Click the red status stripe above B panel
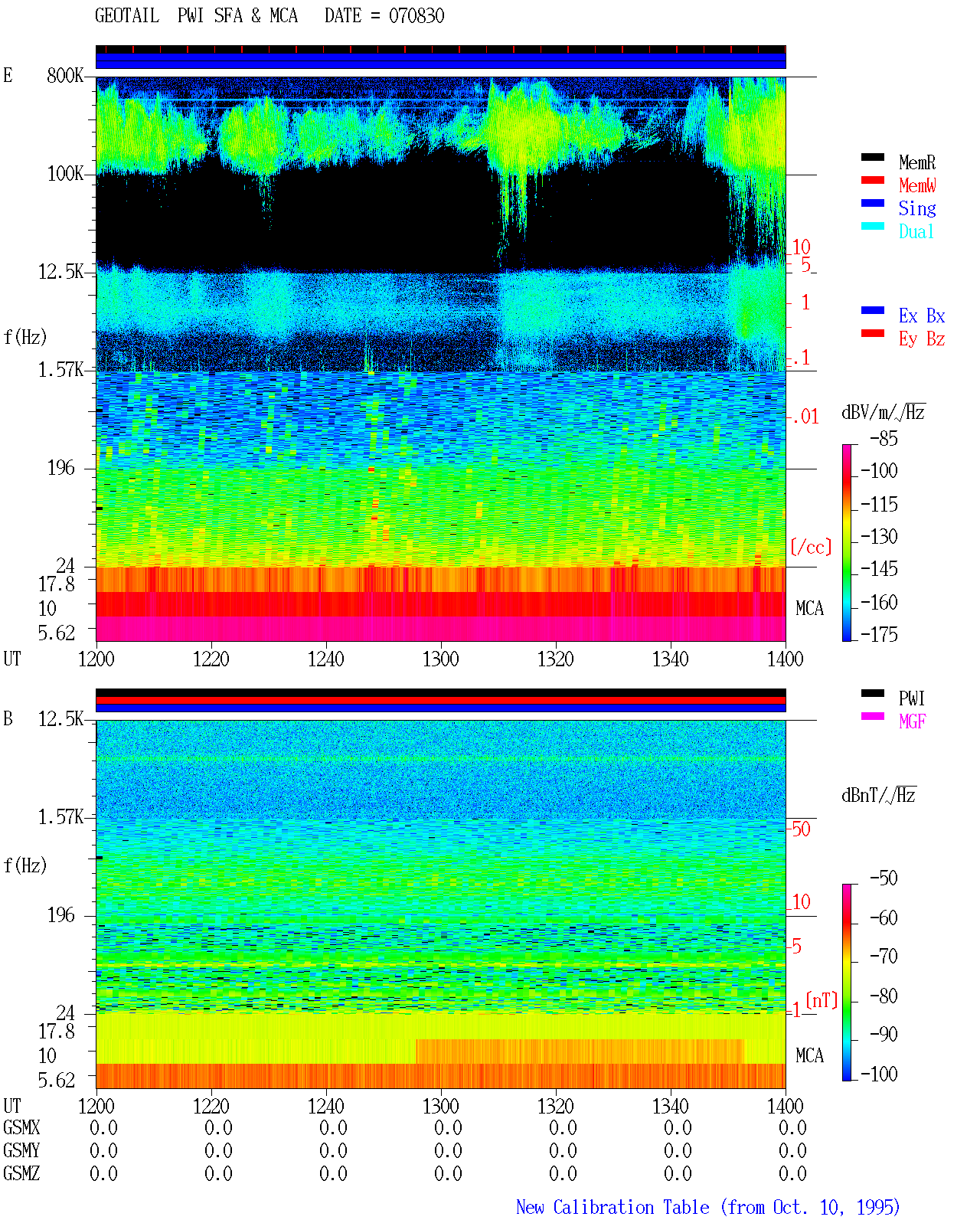The width and height of the screenshot is (980, 1220). tap(441, 700)
